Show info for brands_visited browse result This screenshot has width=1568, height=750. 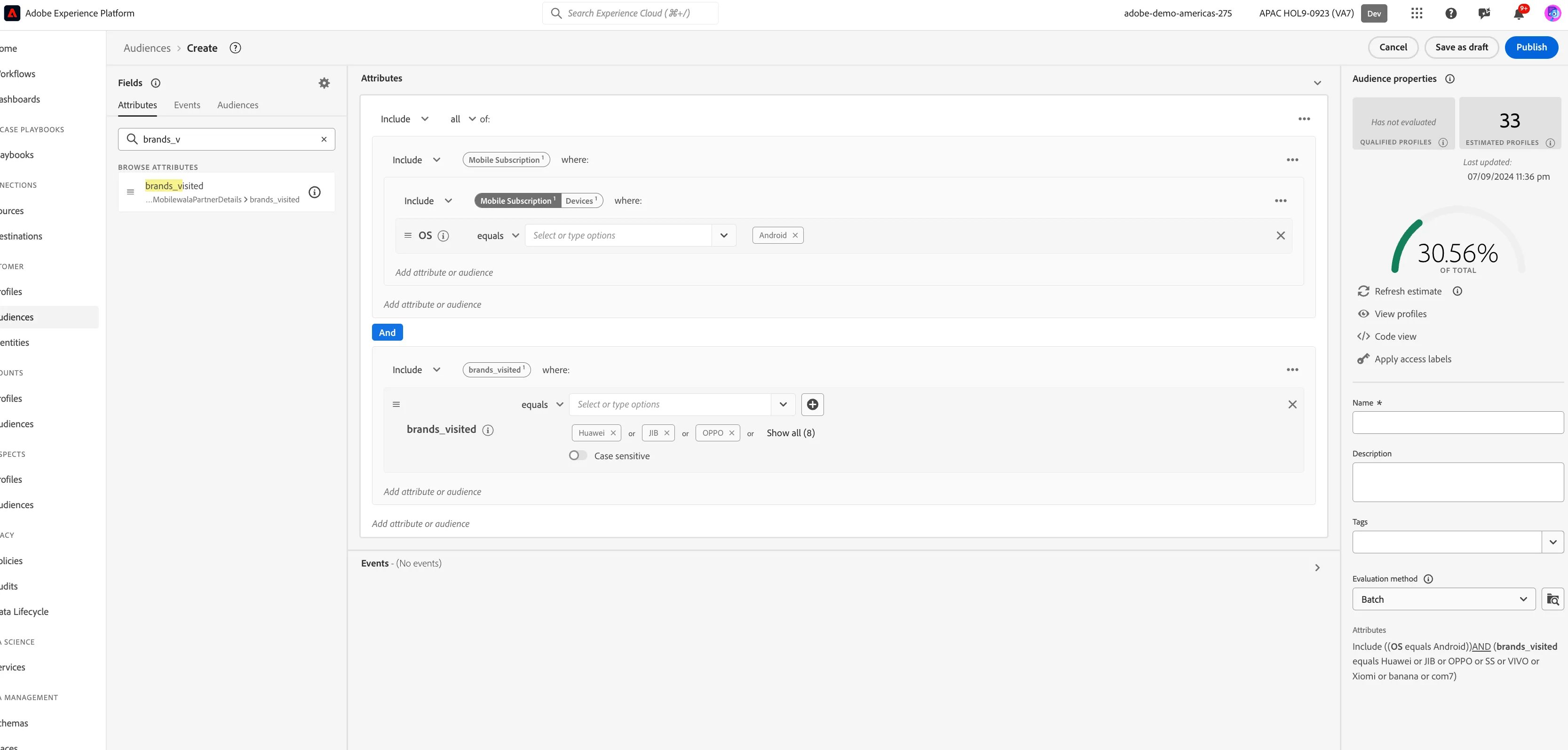tap(315, 192)
